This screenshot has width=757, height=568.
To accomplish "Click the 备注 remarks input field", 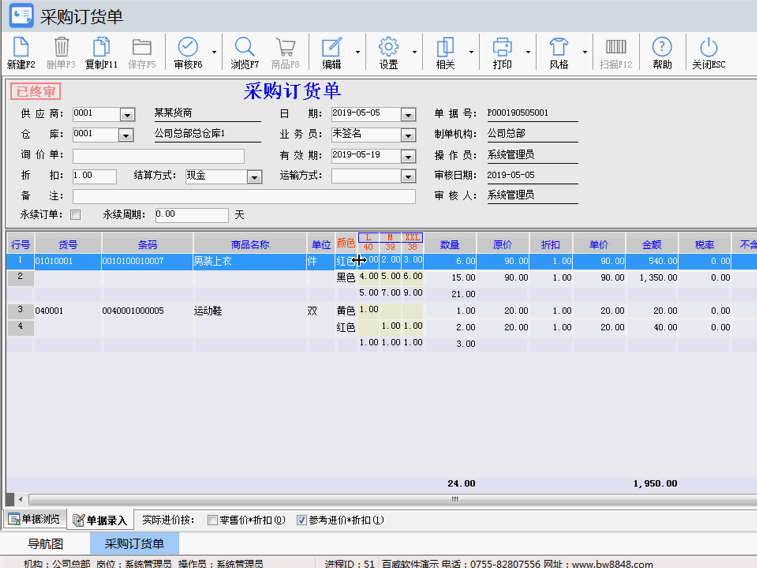I will point(243,196).
